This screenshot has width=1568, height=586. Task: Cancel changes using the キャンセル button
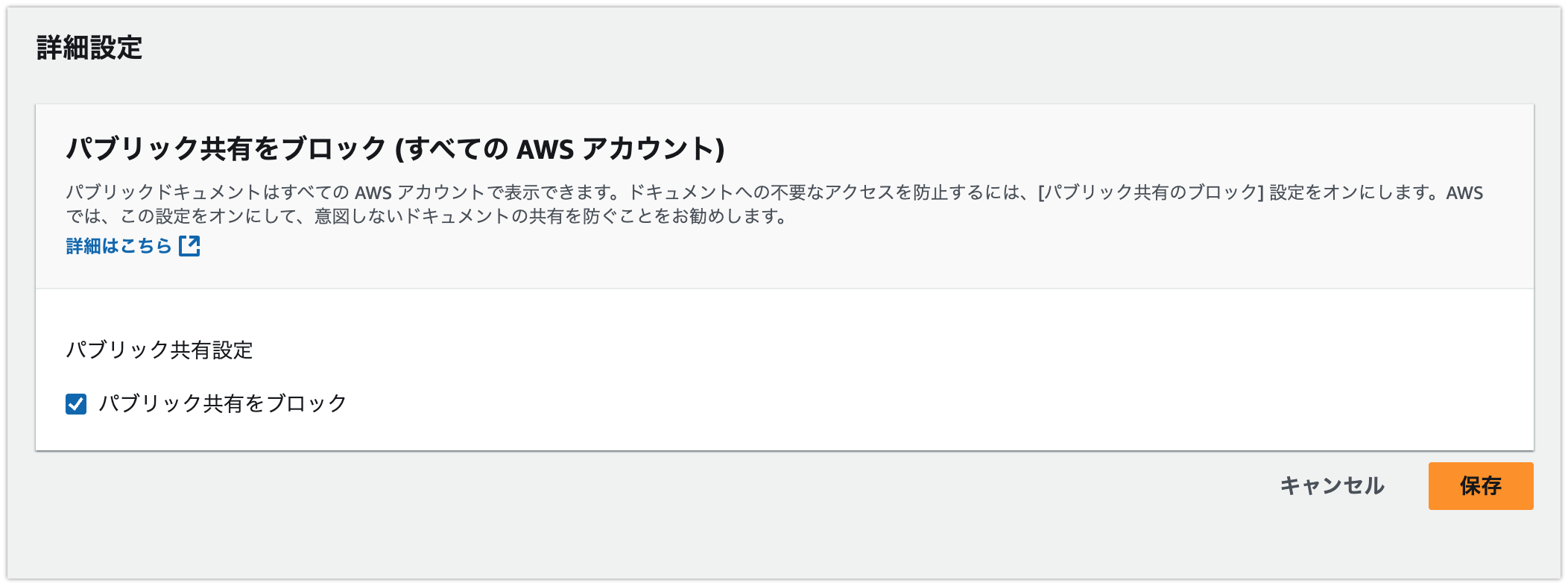pyautogui.click(x=1332, y=486)
